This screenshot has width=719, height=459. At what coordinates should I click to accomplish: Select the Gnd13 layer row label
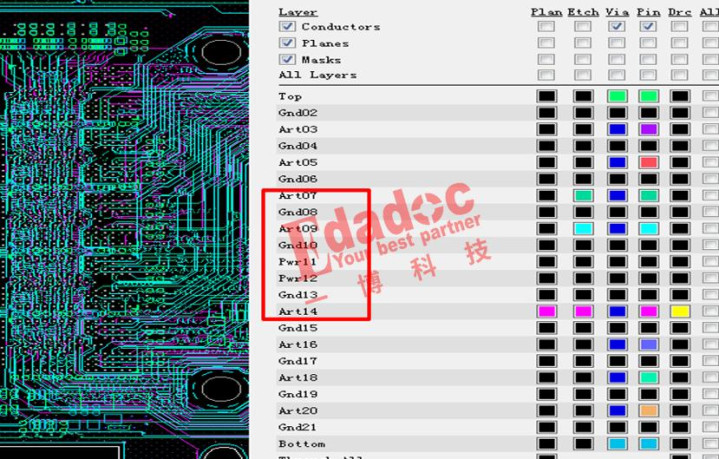click(298, 295)
